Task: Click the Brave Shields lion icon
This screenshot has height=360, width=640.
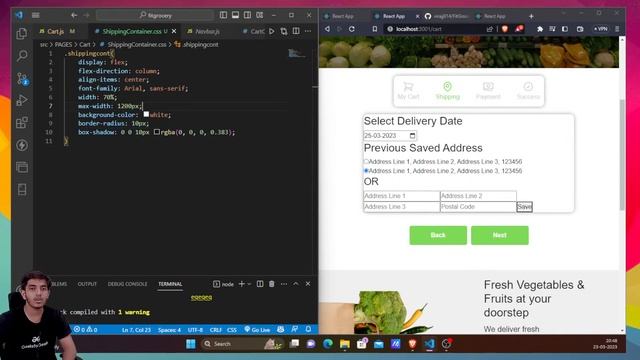Action: (x=505, y=29)
